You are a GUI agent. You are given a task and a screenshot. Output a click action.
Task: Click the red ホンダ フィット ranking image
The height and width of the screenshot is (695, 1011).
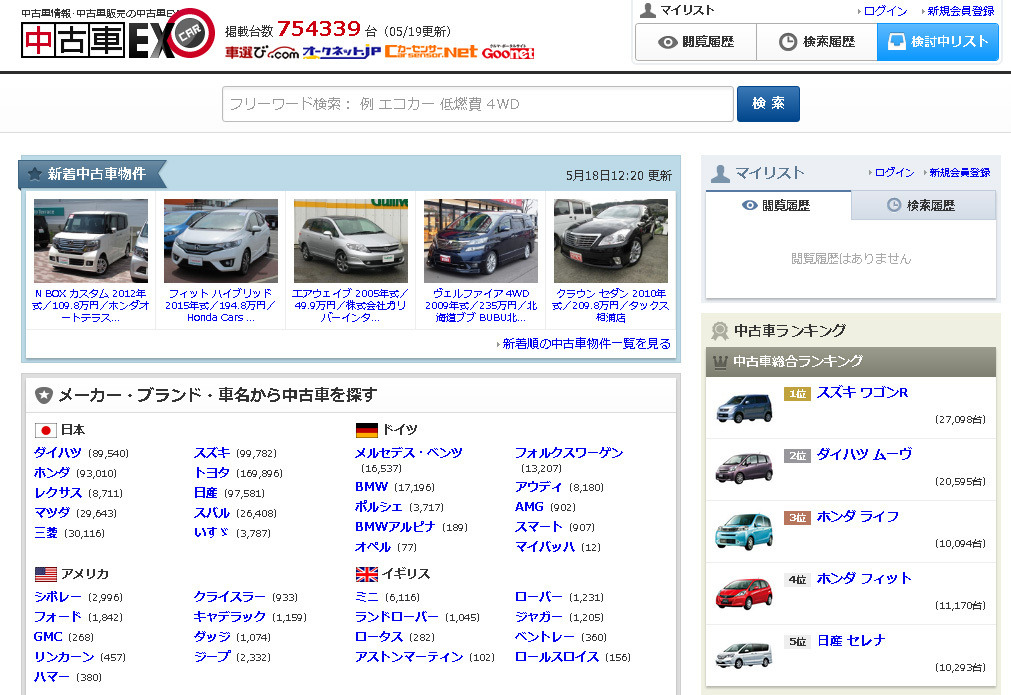[744, 593]
